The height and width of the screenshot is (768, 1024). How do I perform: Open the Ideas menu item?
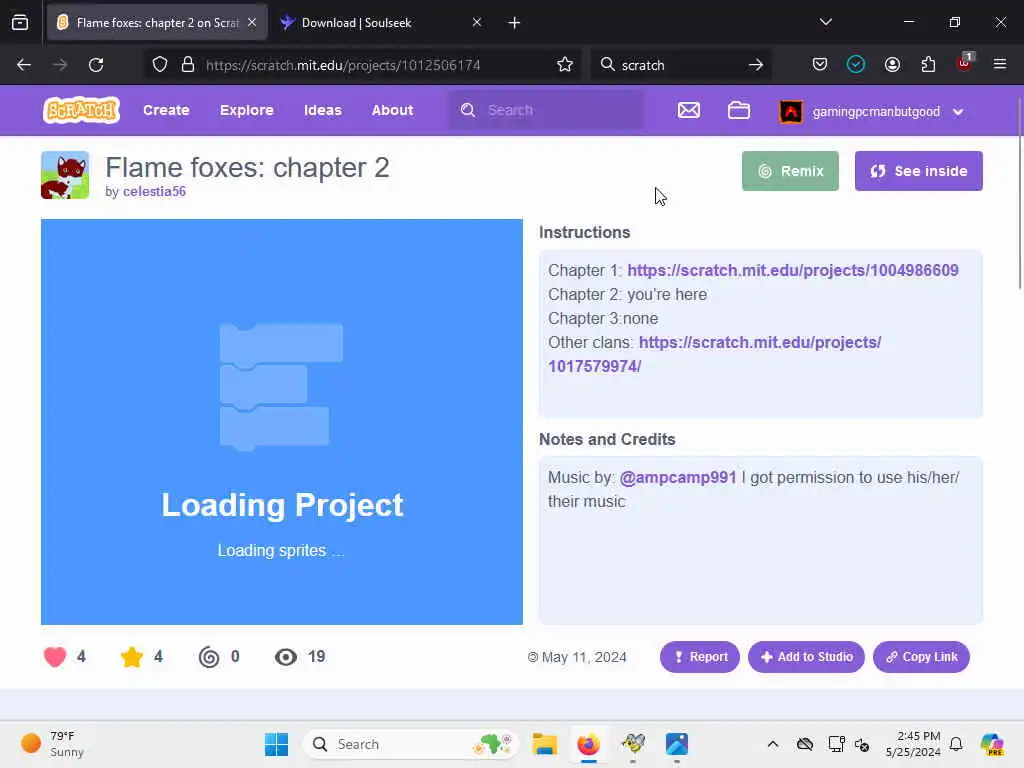coord(323,110)
